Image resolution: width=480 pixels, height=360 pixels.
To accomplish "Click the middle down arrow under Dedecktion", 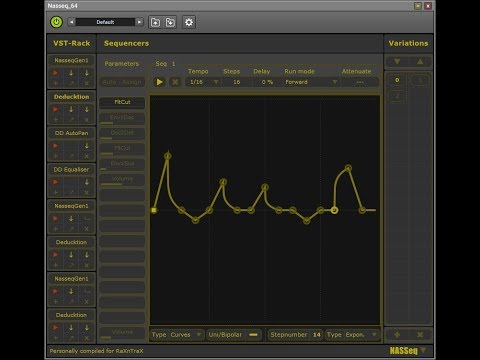I will tap(71, 109).
